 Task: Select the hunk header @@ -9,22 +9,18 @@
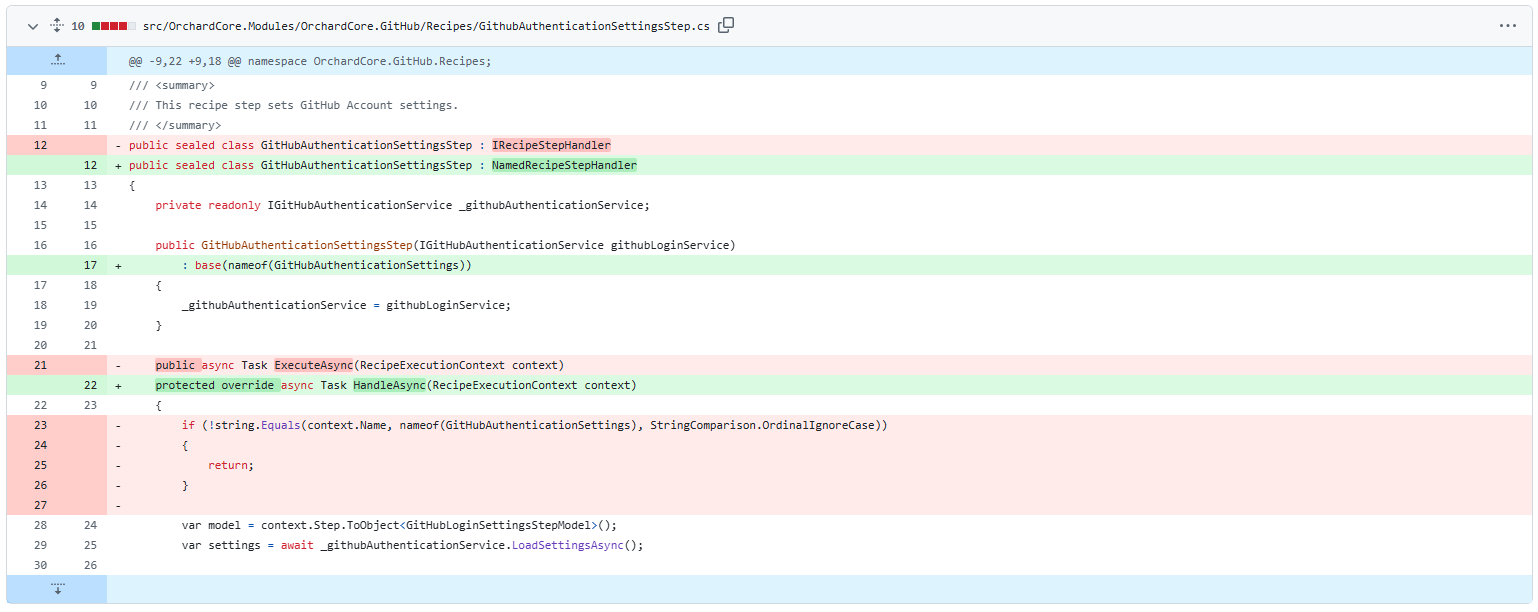point(310,61)
